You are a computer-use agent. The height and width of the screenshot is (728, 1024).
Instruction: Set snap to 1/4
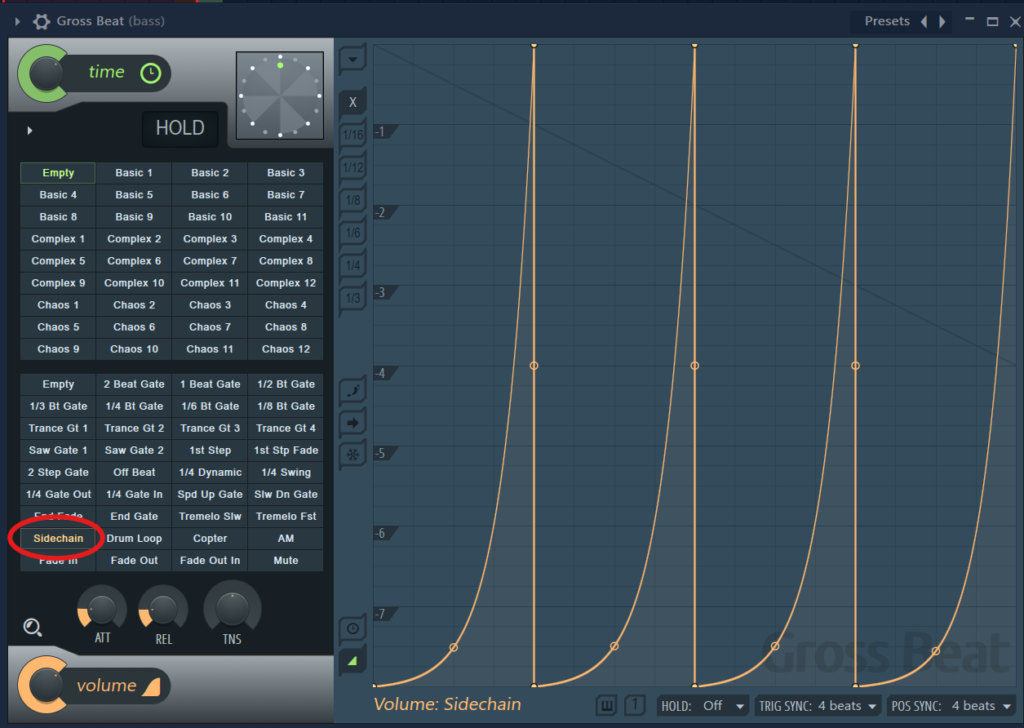pos(353,266)
